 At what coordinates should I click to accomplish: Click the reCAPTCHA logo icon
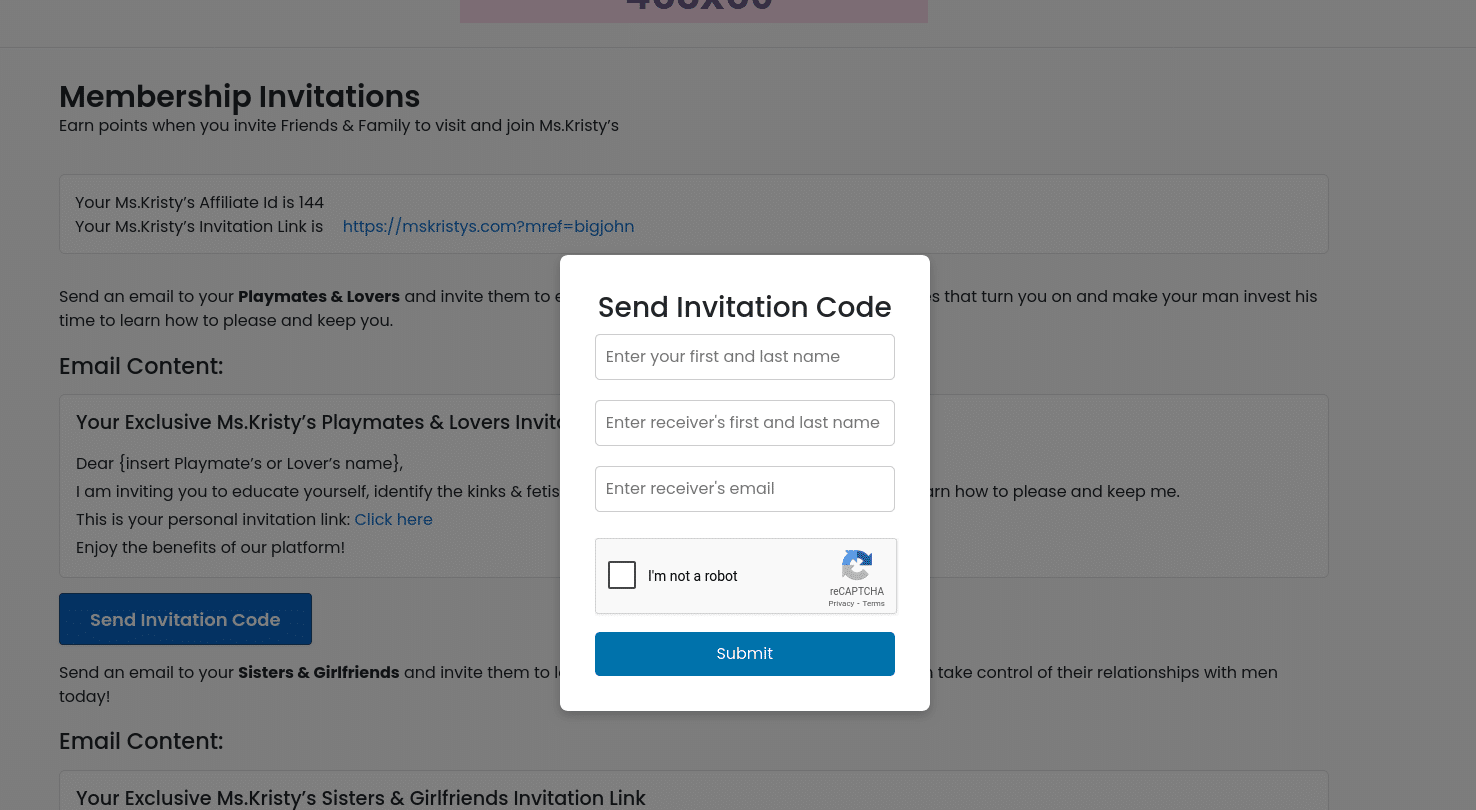point(857,565)
